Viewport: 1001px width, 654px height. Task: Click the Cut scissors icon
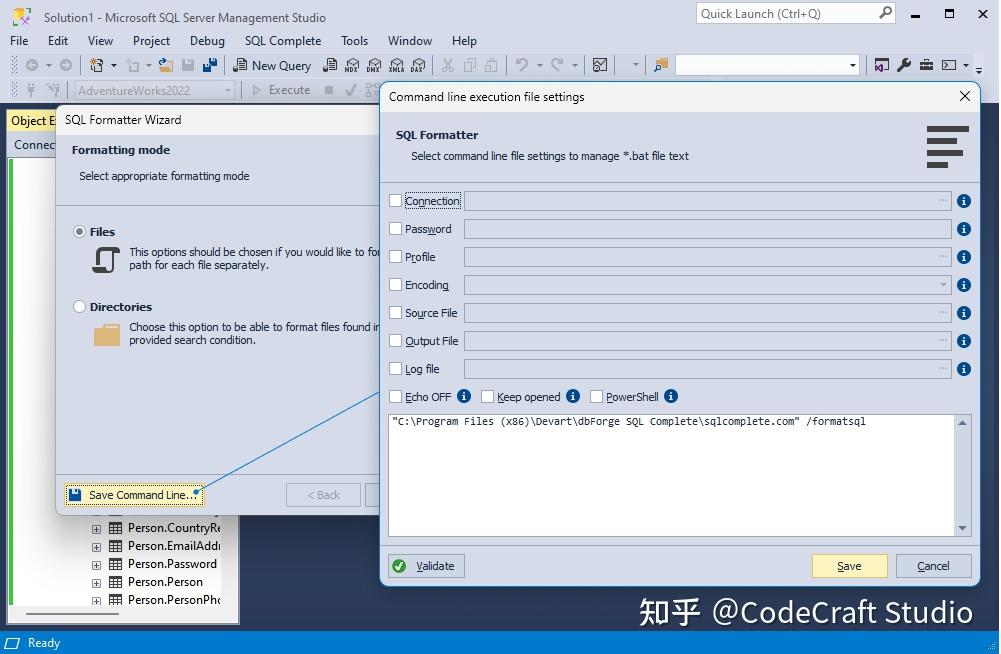[x=448, y=65]
